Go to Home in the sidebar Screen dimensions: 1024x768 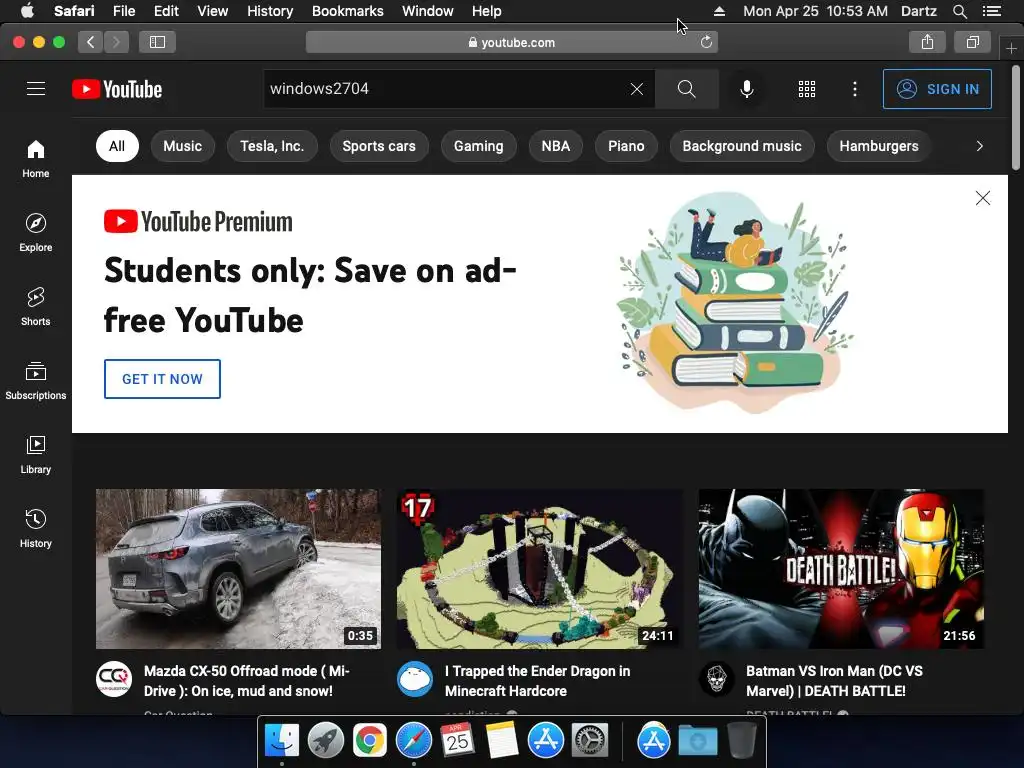[36, 159]
